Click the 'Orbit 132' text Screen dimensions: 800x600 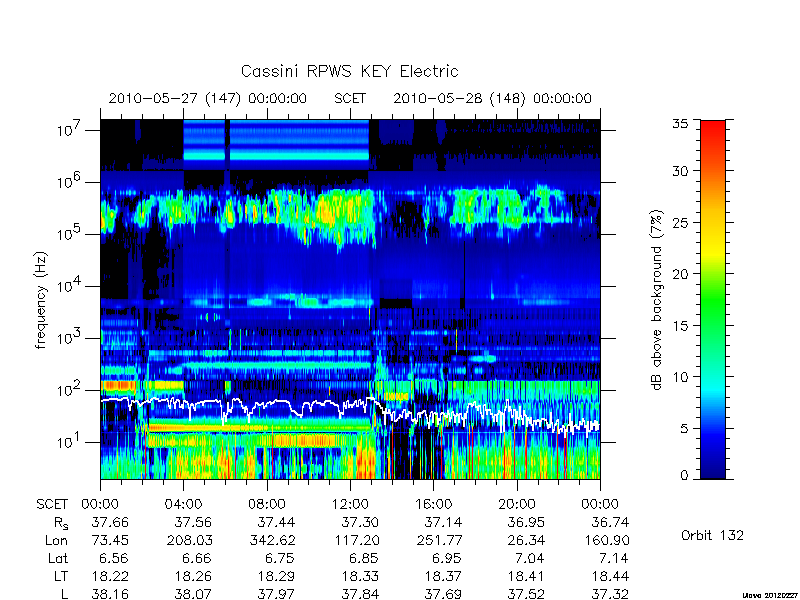click(712, 535)
